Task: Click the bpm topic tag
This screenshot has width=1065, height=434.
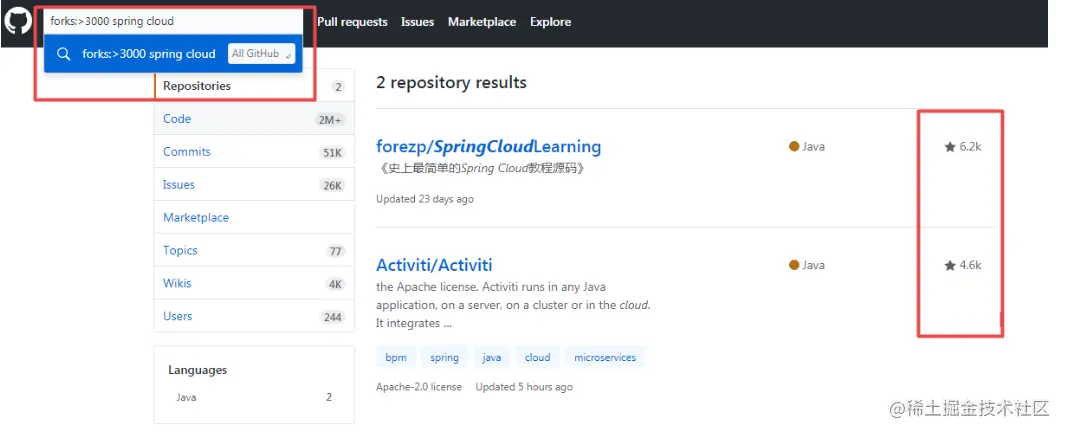Action: pyautogui.click(x=395, y=357)
